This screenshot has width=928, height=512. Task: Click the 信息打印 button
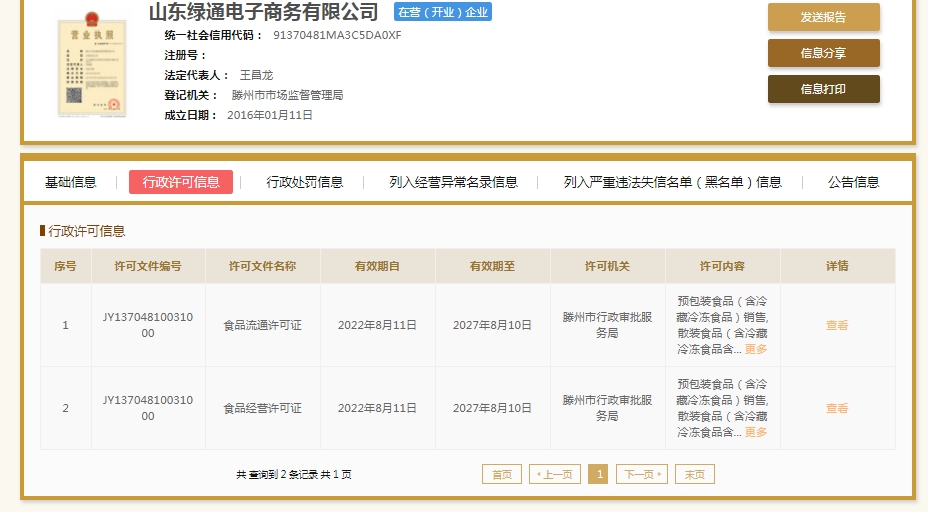point(823,89)
